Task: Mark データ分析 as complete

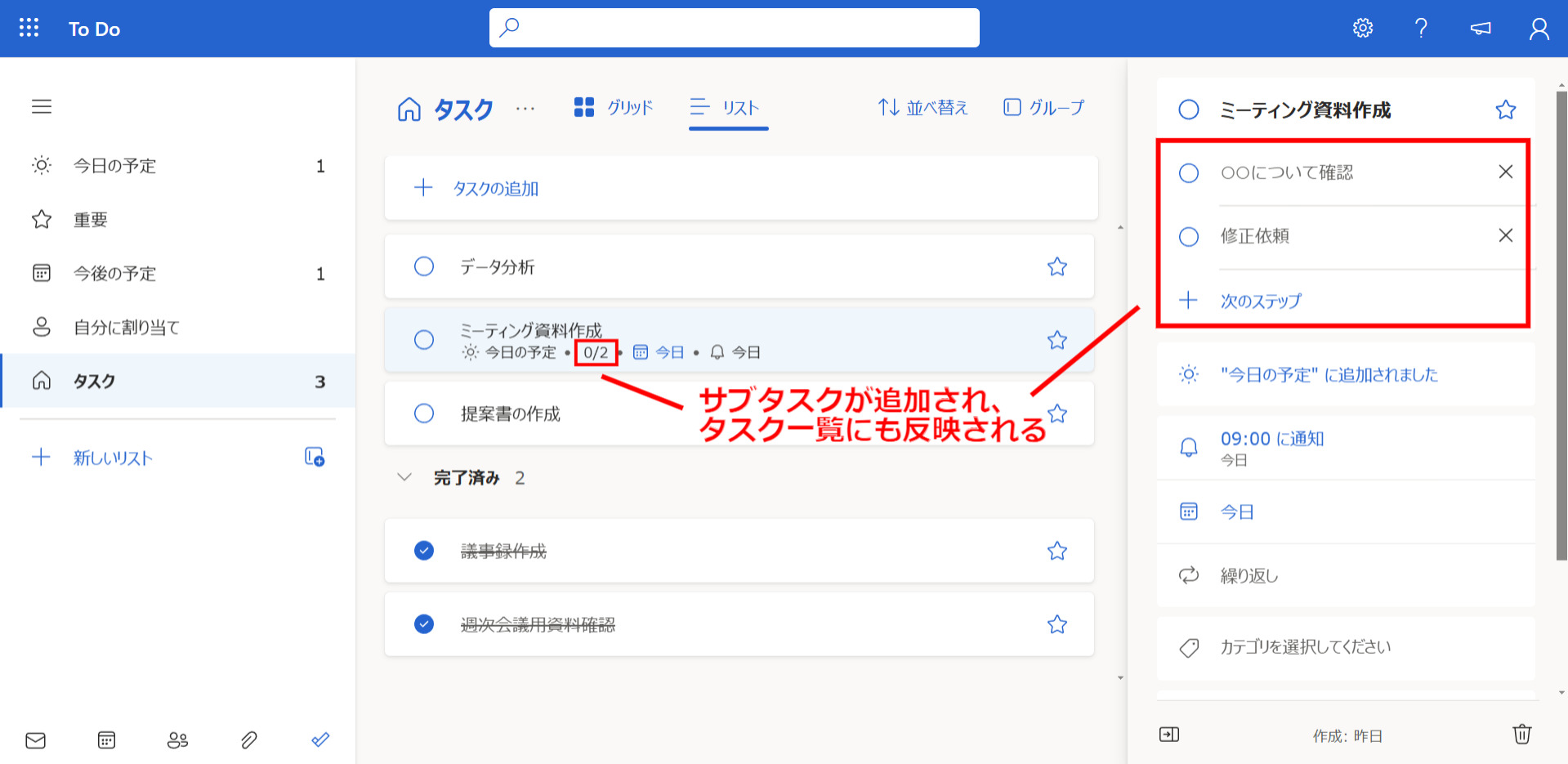Action: (424, 266)
